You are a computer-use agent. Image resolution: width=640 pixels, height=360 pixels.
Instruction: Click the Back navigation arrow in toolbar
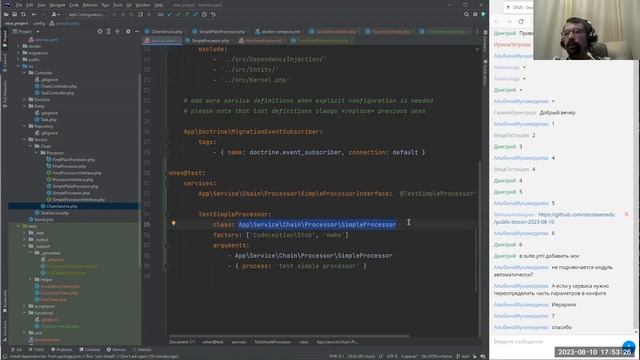click(34, 14)
